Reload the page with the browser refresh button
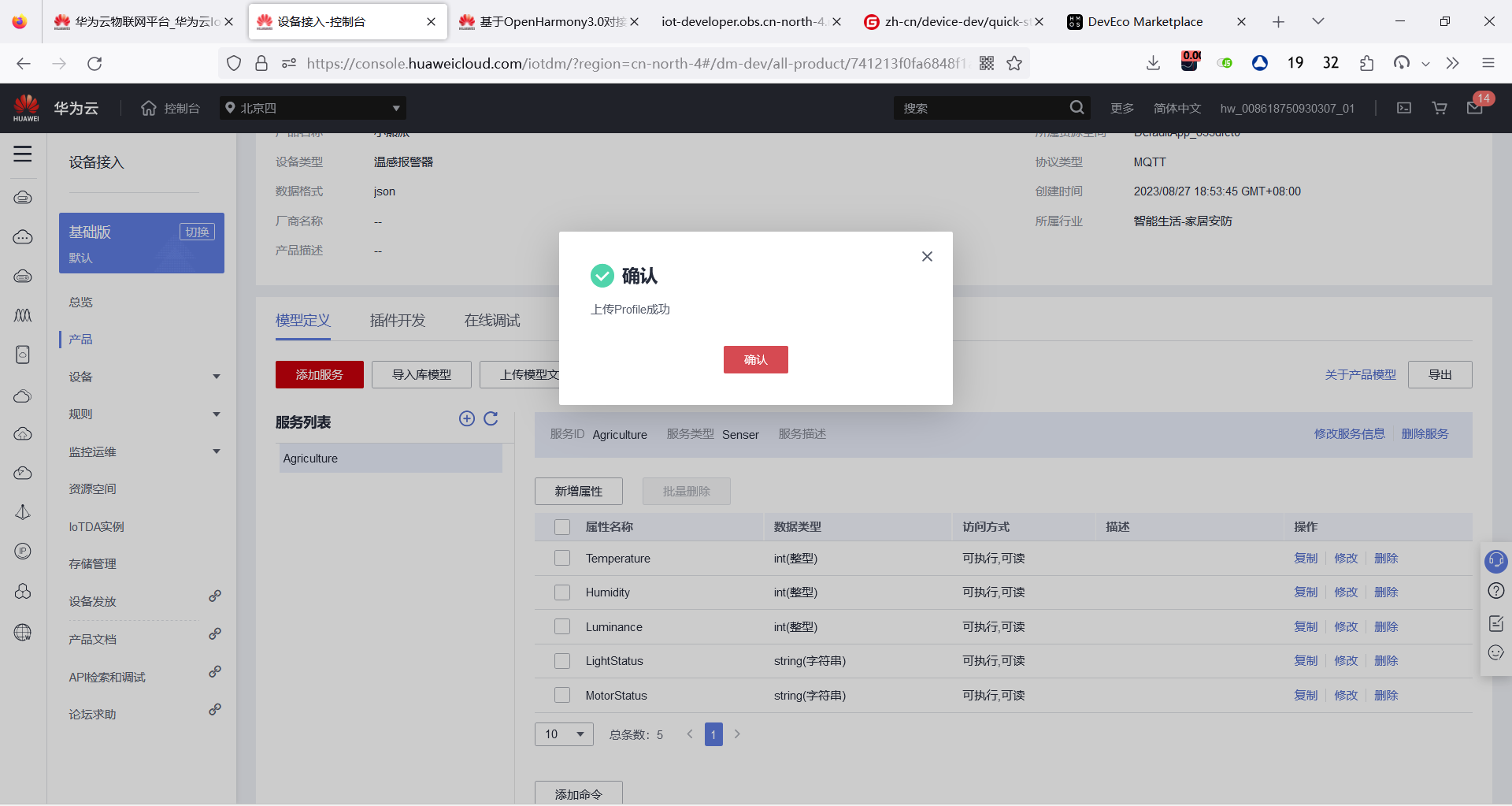Viewport: 1512px width, 806px height. (x=94, y=63)
